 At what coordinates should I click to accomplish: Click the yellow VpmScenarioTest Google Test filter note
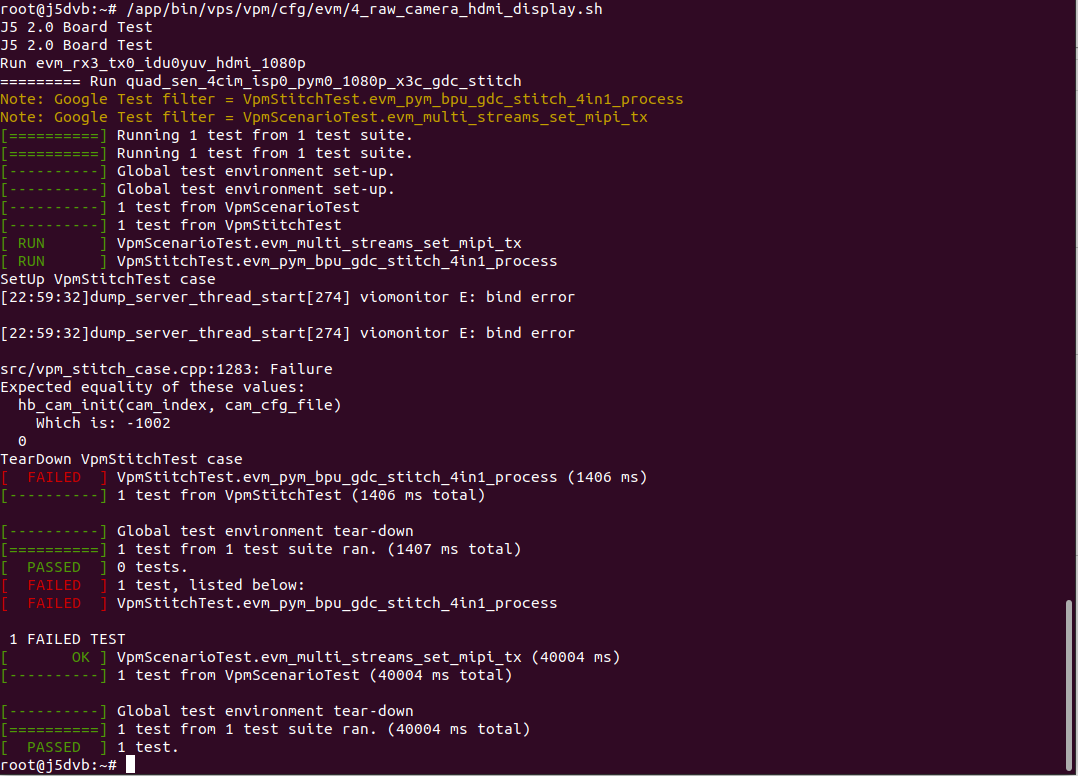click(323, 117)
